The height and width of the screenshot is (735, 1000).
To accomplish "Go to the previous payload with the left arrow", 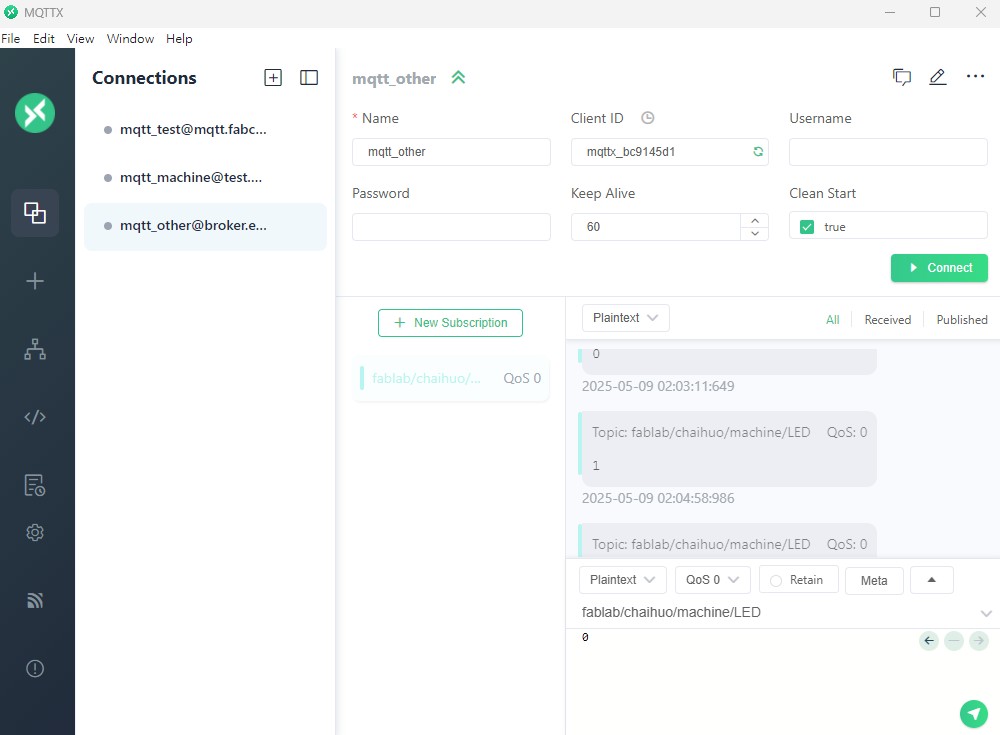I will (x=929, y=641).
